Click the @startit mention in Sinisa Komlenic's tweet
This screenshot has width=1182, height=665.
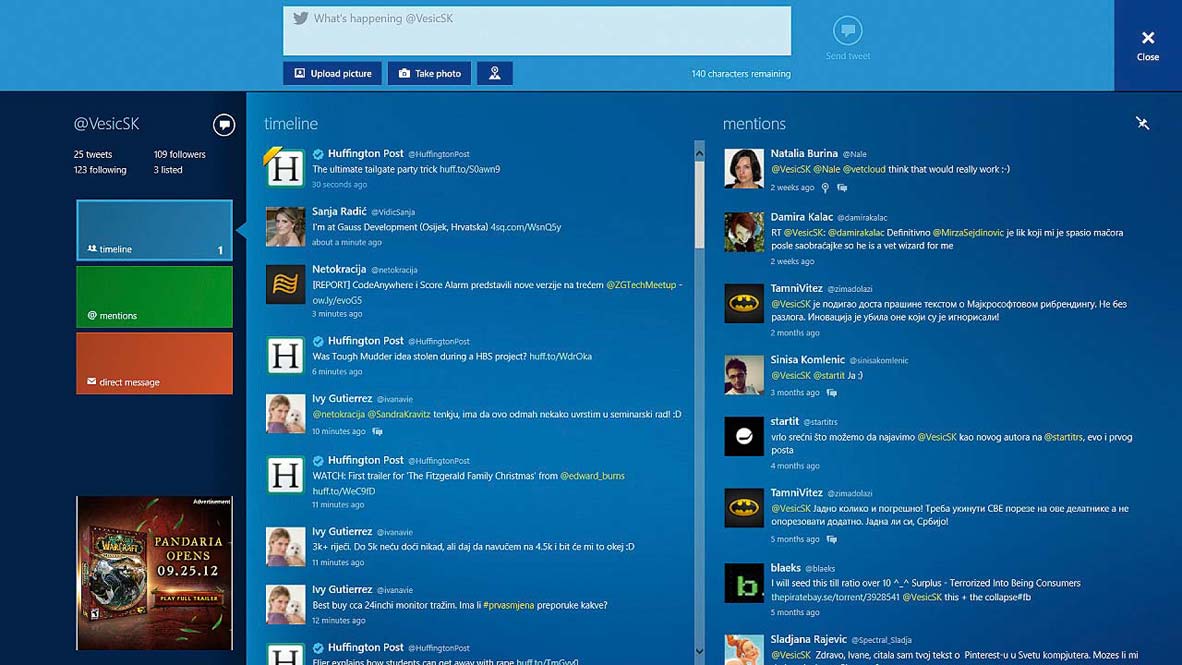828,375
